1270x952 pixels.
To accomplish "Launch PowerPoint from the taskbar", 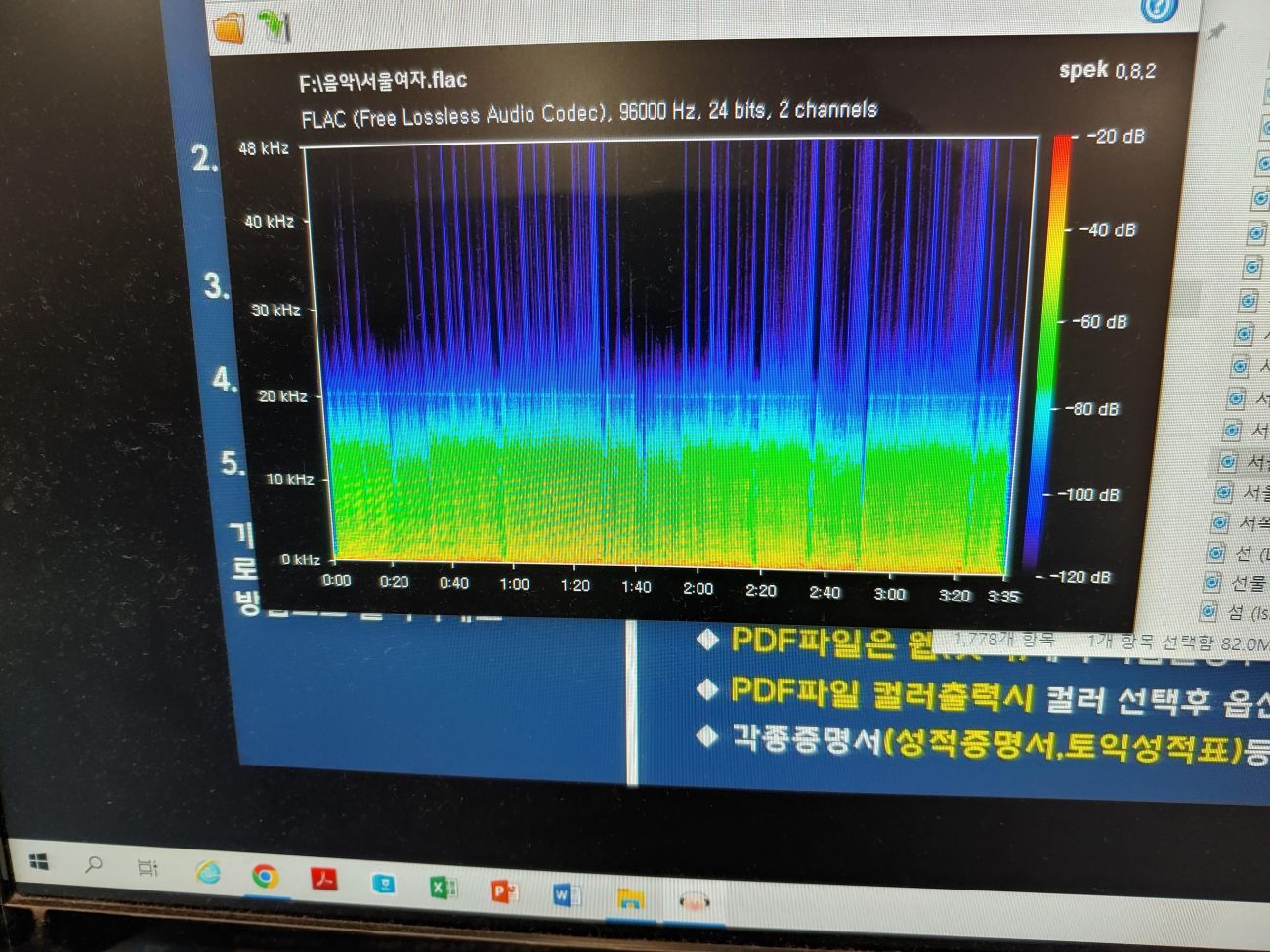I will tap(504, 890).
